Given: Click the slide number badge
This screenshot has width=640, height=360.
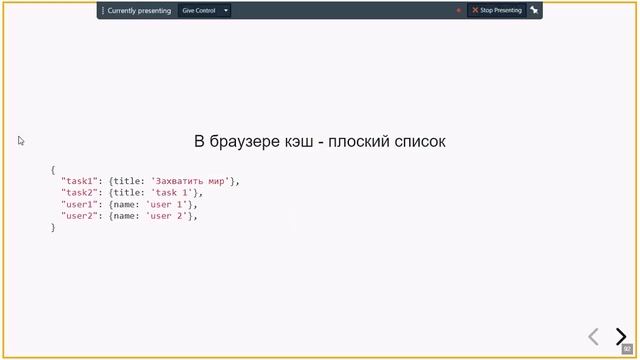Looking at the screenshot, I should (x=627, y=349).
